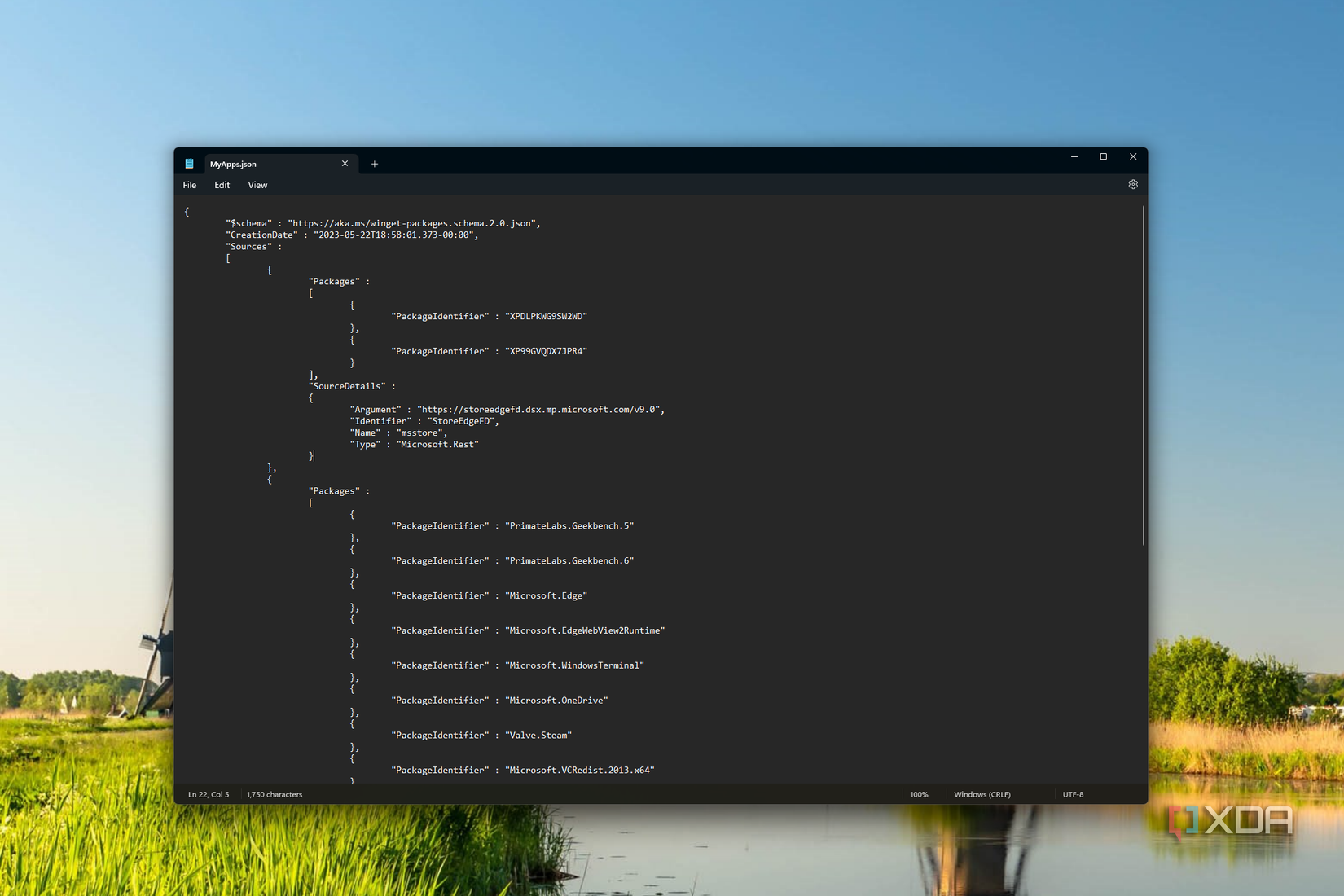Image resolution: width=1344 pixels, height=896 pixels.
Task: Minimize the Notepad window
Action: pyautogui.click(x=1074, y=156)
